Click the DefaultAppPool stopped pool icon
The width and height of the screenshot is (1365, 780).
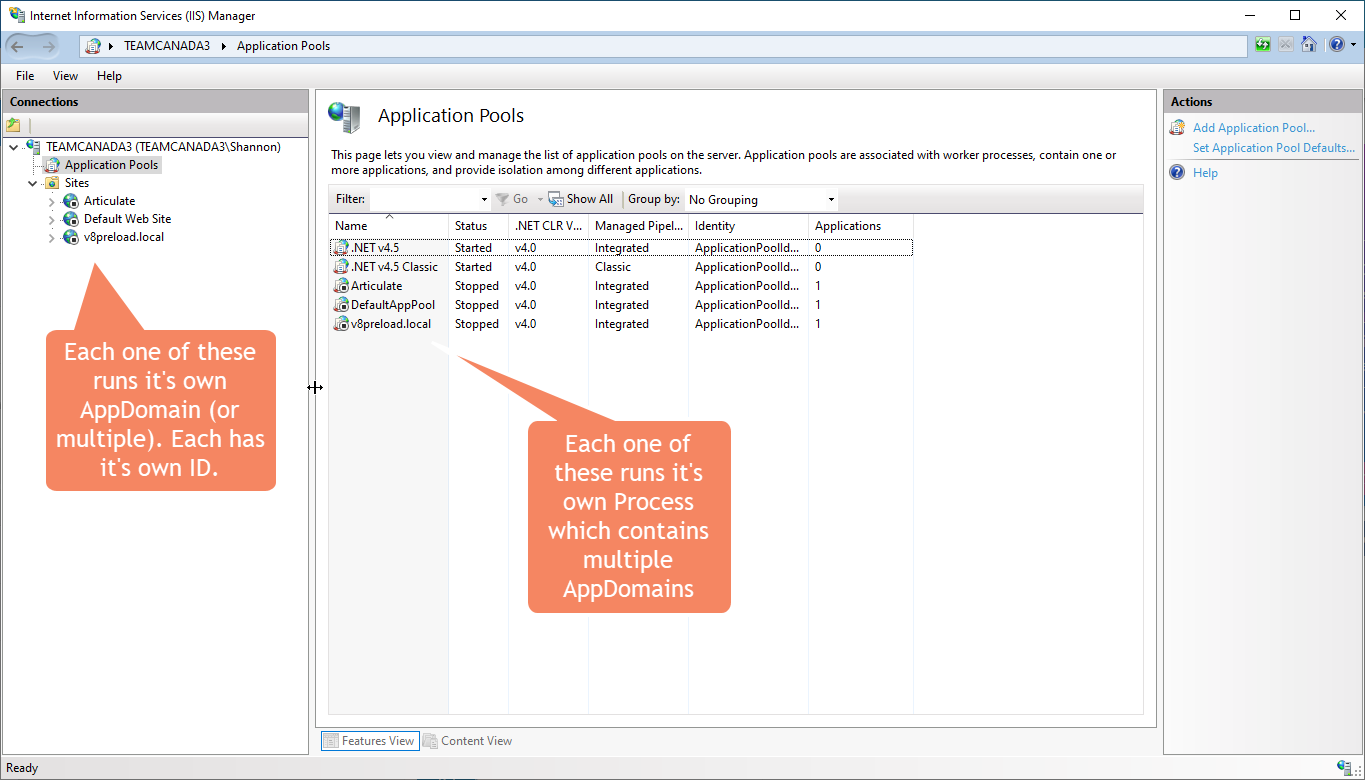[x=341, y=305]
